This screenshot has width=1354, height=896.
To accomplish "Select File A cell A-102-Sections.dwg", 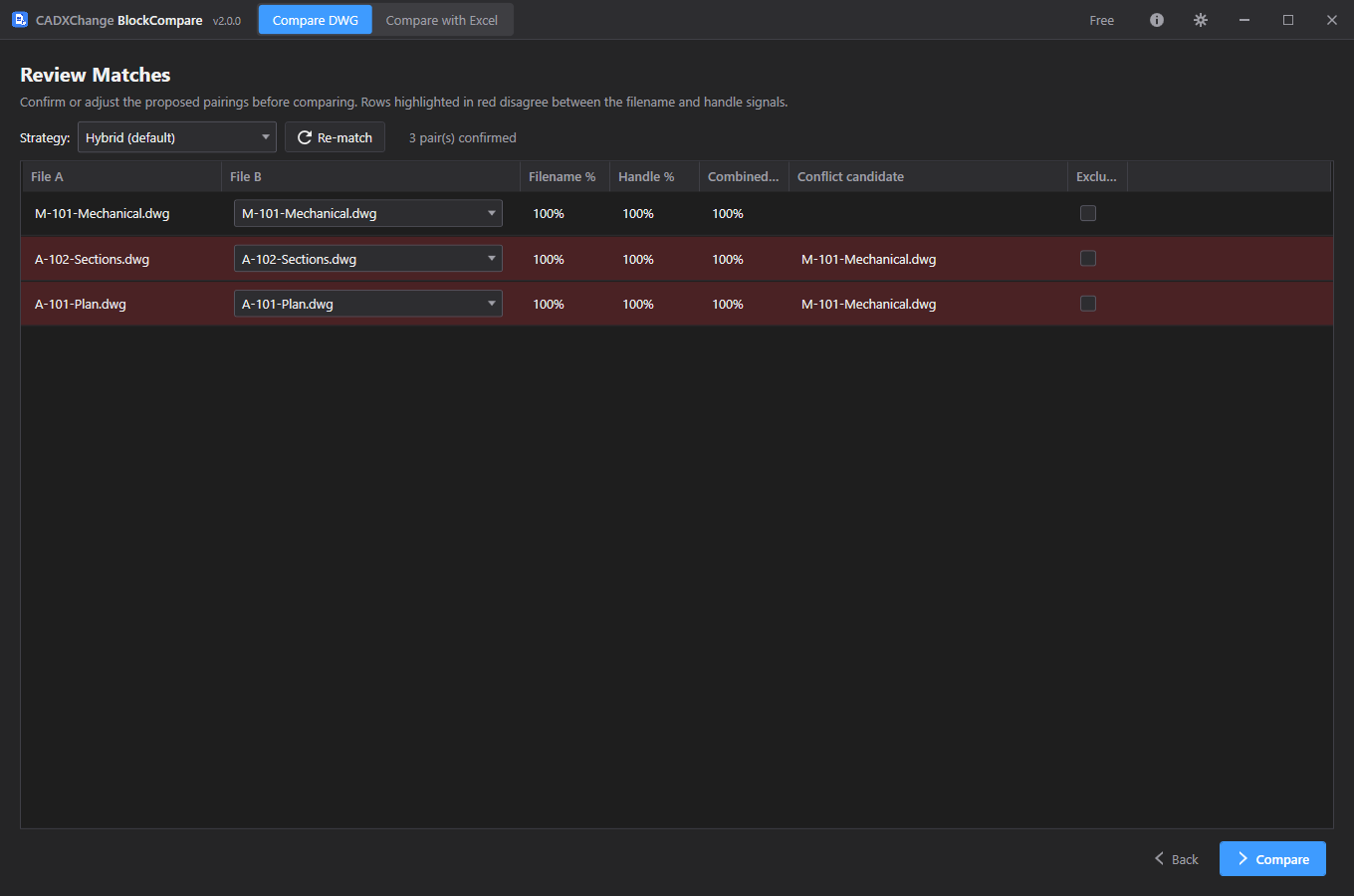I will click(x=92, y=259).
